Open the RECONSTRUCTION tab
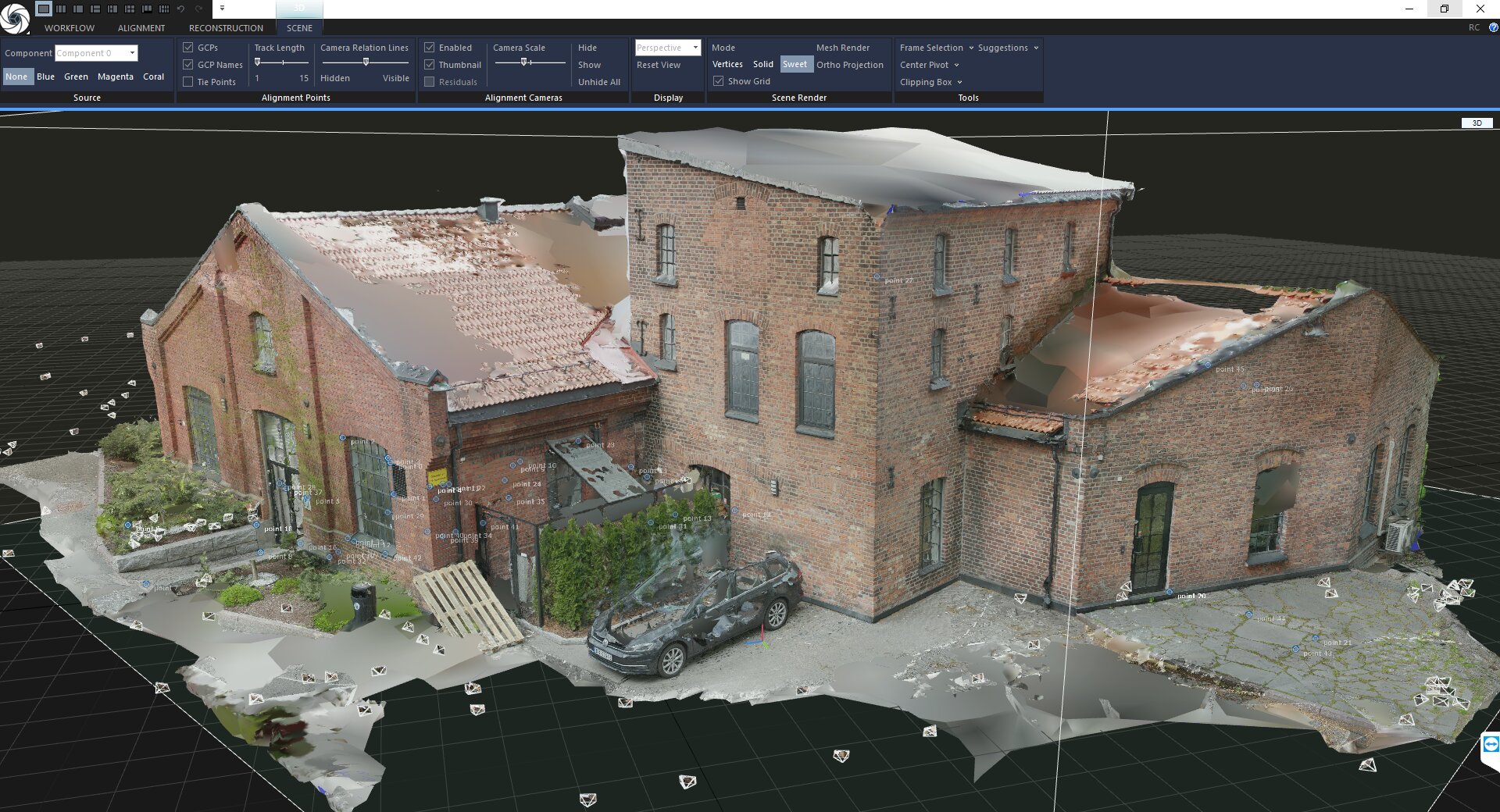This screenshot has width=1500, height=812. coord(226,28)
